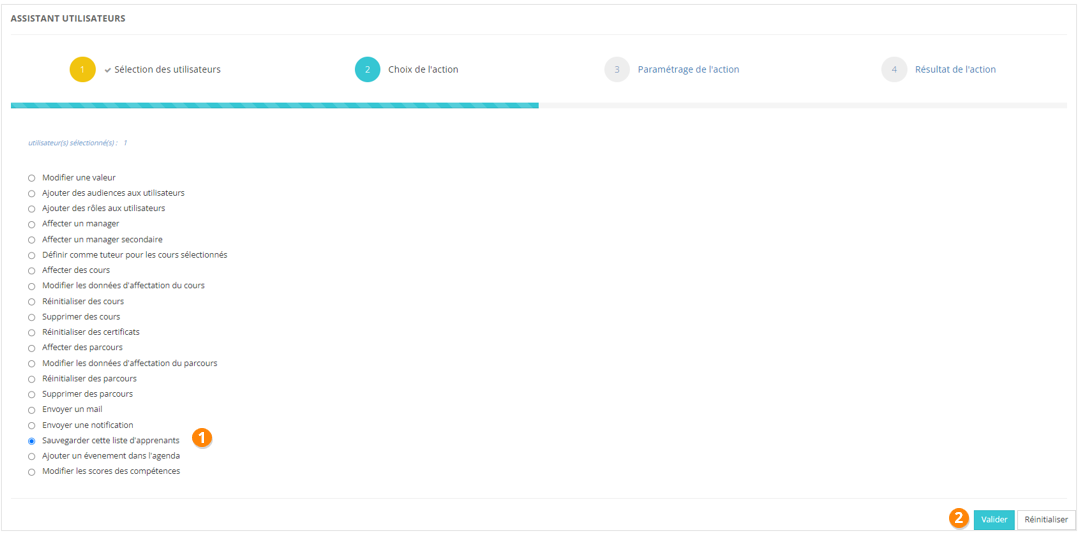This screenshot has height=533, width=1078.
Task: Go to 'Paramétrage de l'action' step
Action: tap(688, 70)
